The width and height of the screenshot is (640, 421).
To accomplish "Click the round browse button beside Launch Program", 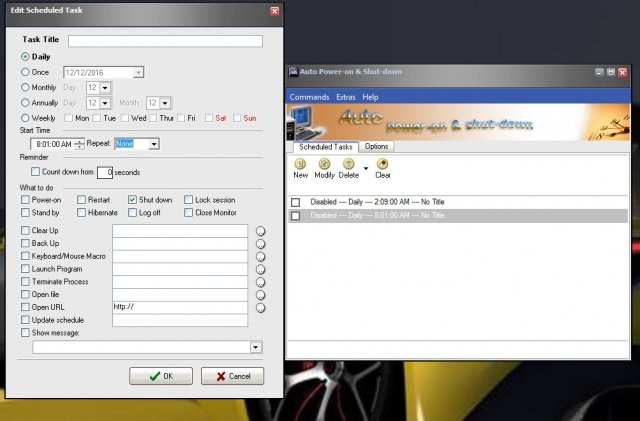I will (260, 269).
